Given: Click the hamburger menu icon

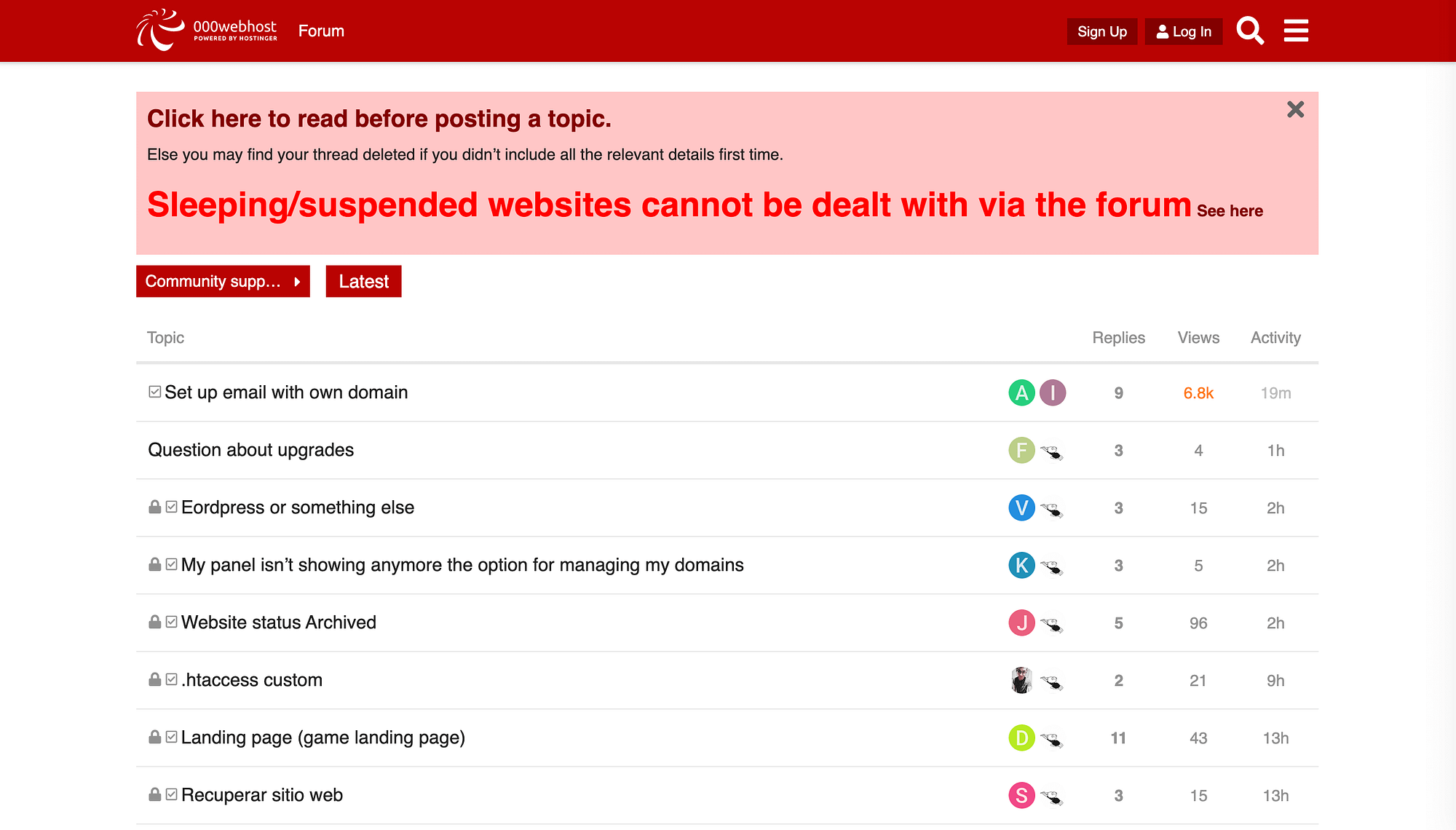Looking at the screenshot, I should (x=1297, y=30).
